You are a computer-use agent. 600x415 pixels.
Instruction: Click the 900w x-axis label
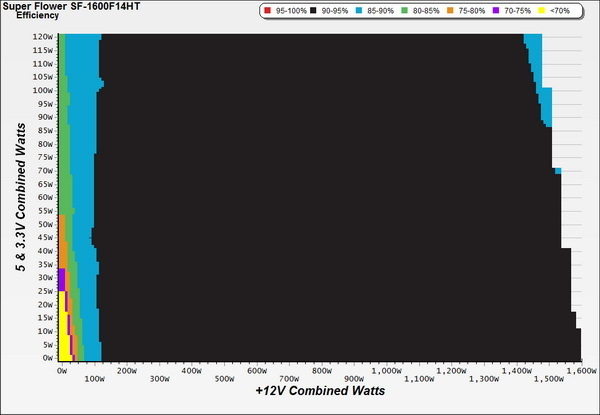[354, 379]
